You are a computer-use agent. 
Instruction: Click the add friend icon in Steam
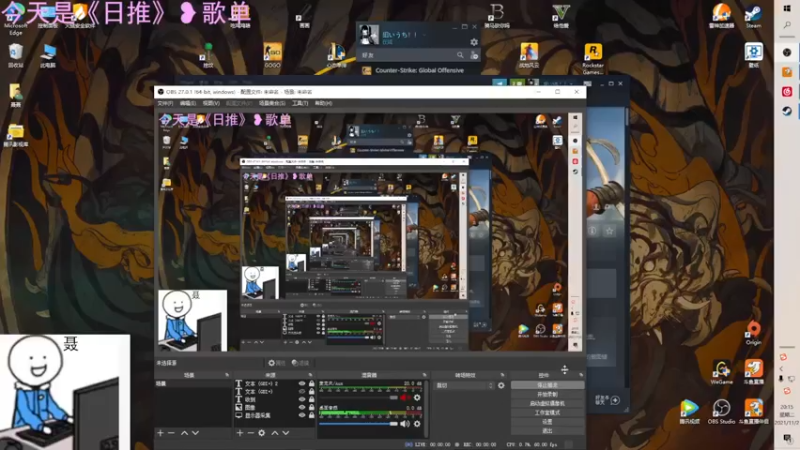[474, 55]
